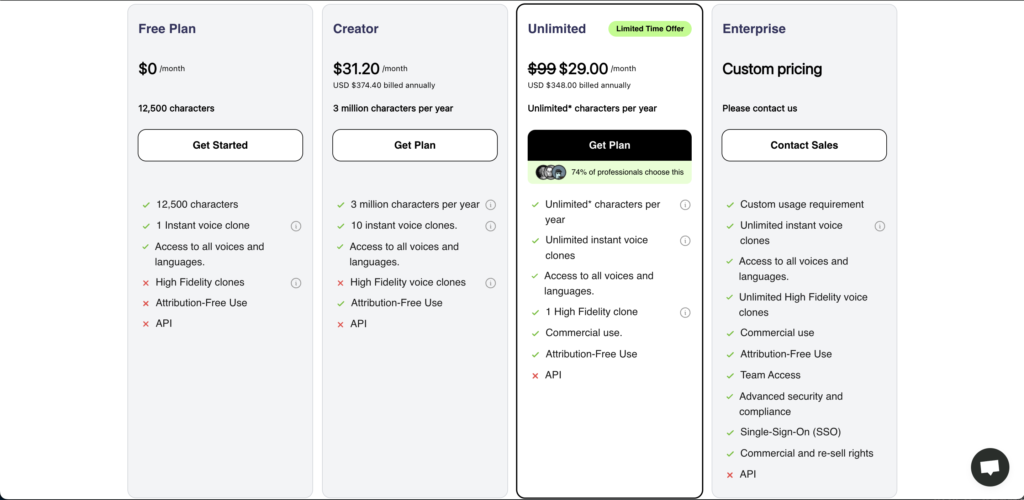Click the Please contact us text

click(x=759, y=108)
